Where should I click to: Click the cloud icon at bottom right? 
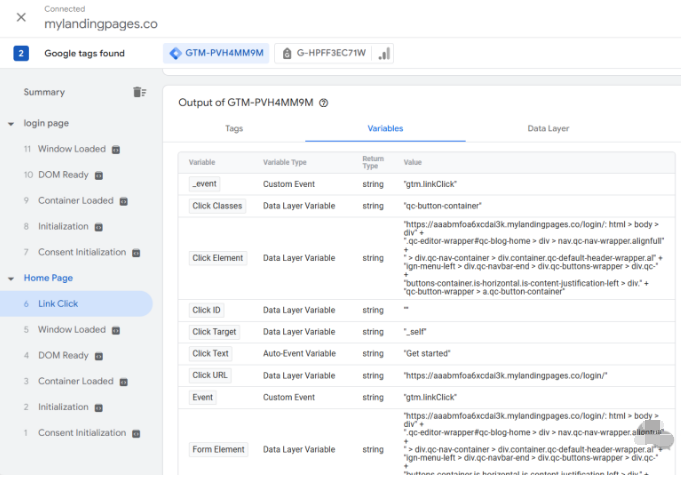(x=653, y=435)
